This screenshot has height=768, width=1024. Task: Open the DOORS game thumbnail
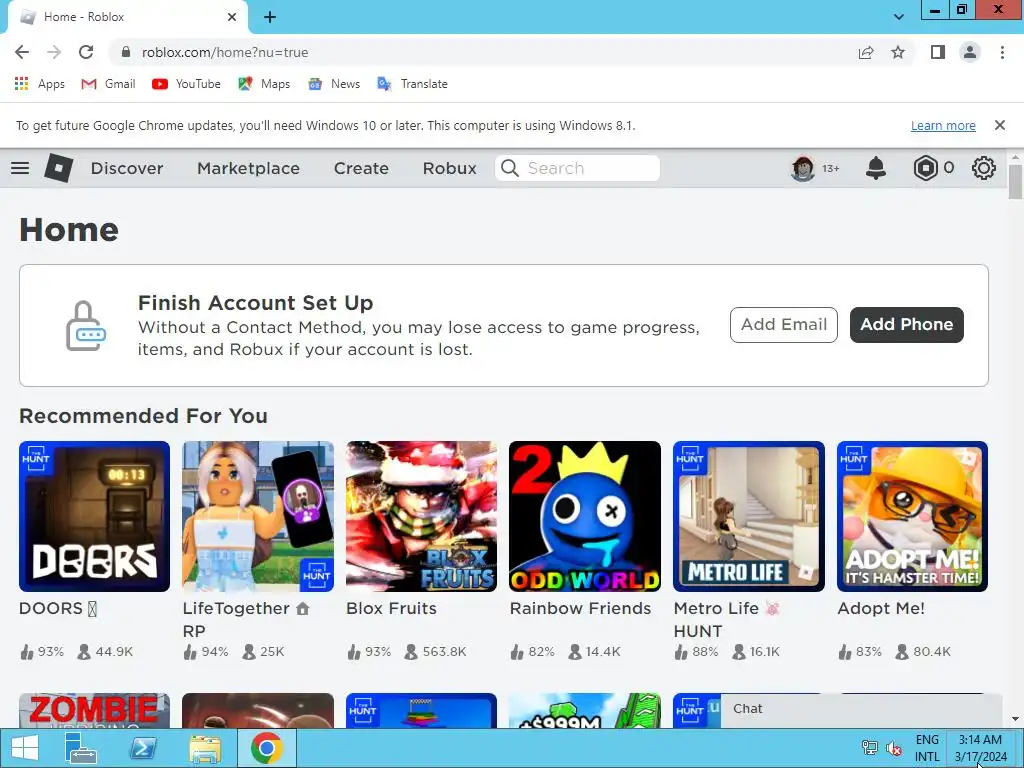(94, 517)
